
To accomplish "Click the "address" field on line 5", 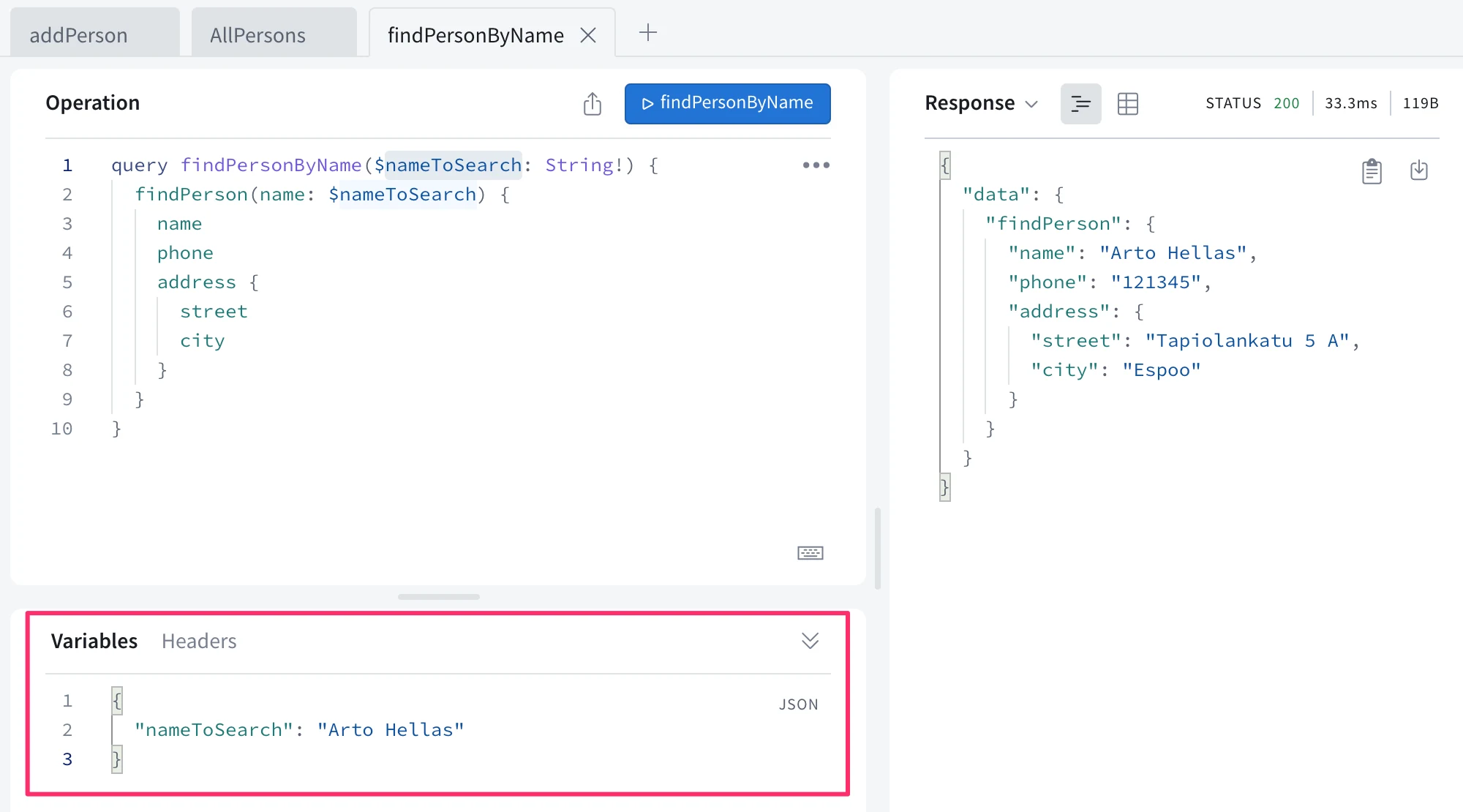I will (x=197, y=282).
